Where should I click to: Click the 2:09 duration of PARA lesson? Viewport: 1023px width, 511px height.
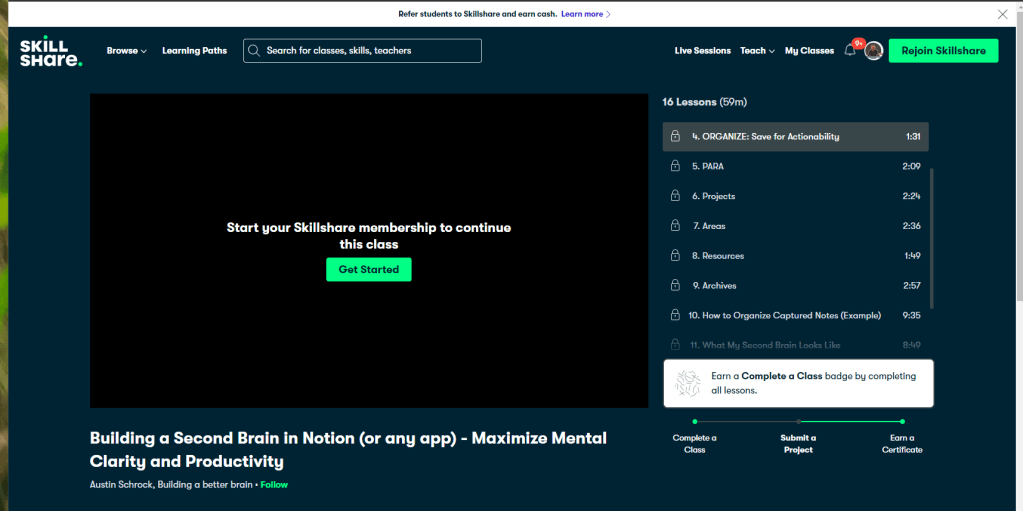pos(911,166)
